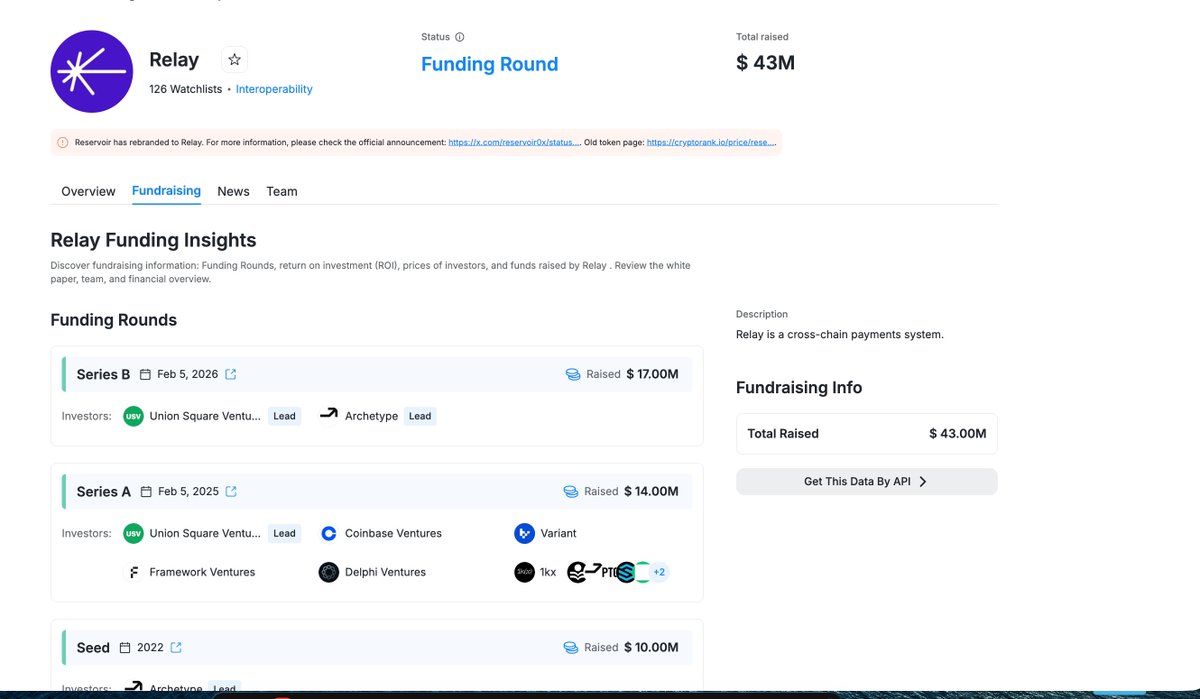The width and height of the screenshot is (1200, 699).
Task: Click the warning icon in the rebrand notice
Action: pyautogui.click(x=62, y=143)
